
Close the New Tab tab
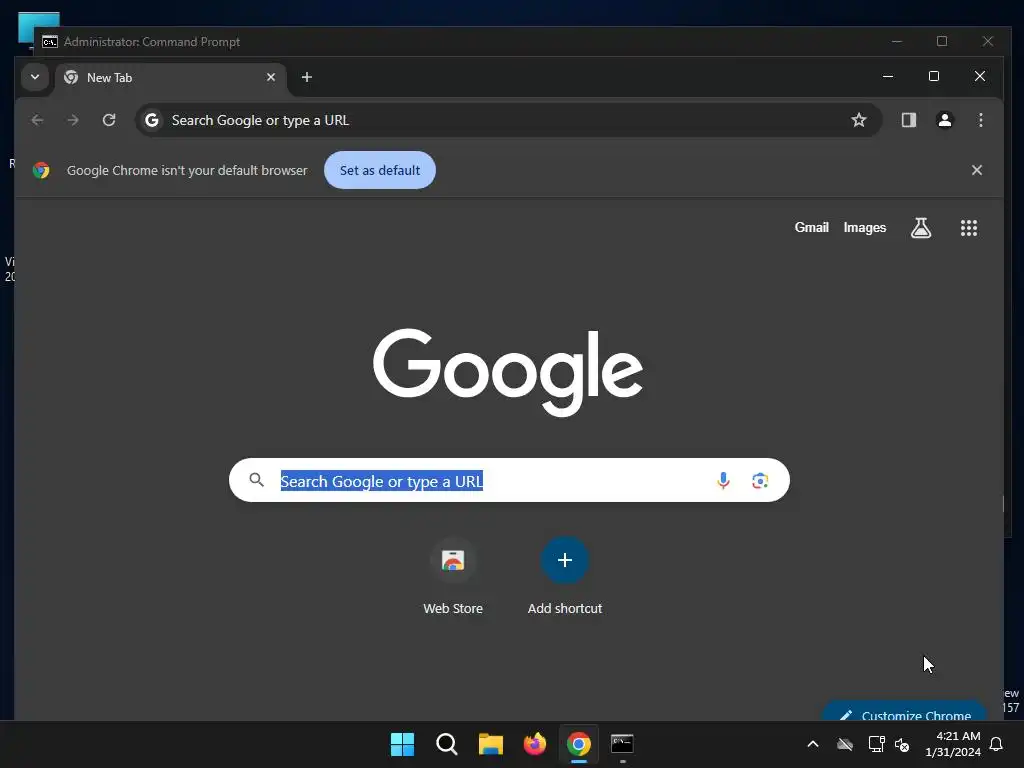pos(271,77)
